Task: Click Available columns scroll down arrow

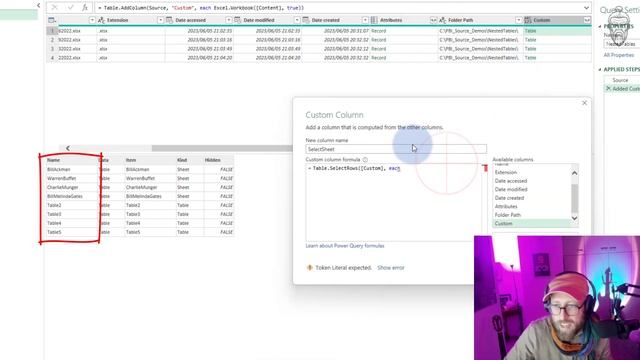Action: [574, 218]
